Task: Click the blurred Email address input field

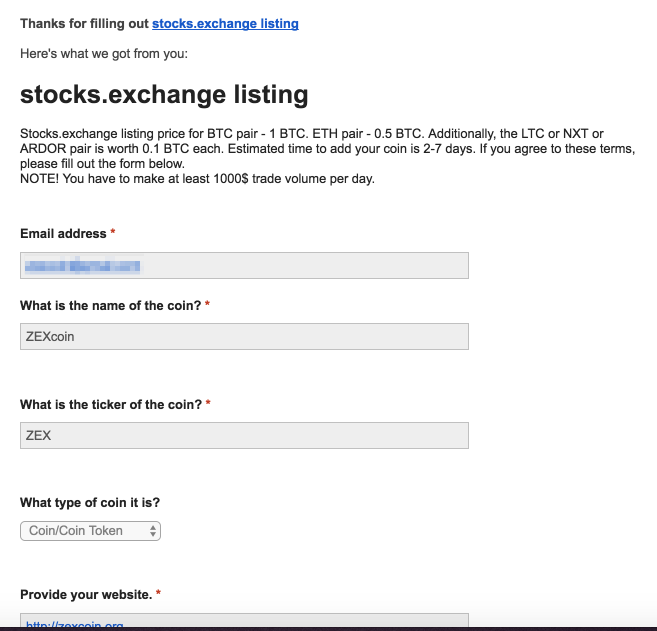Action: [244, 265]
